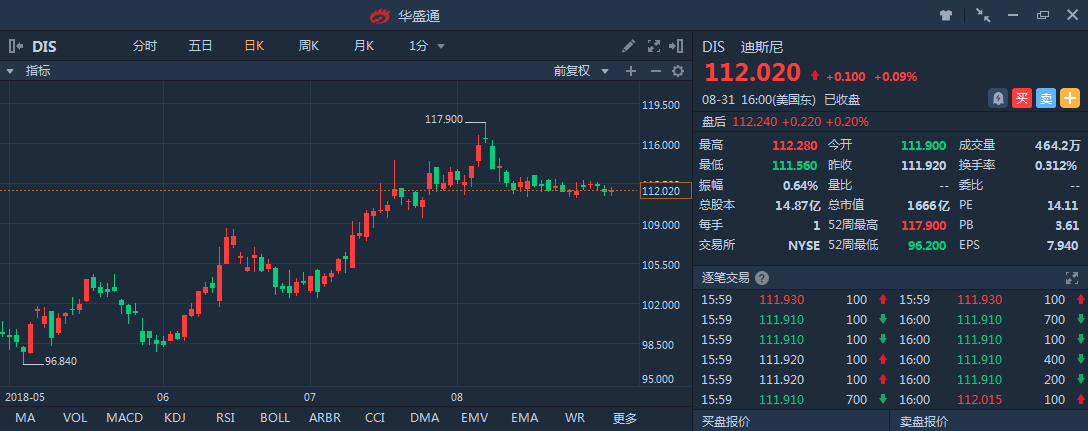The image size is (1088, 431).
Task: Enable the WR indicator
Action: pos(575,418)
